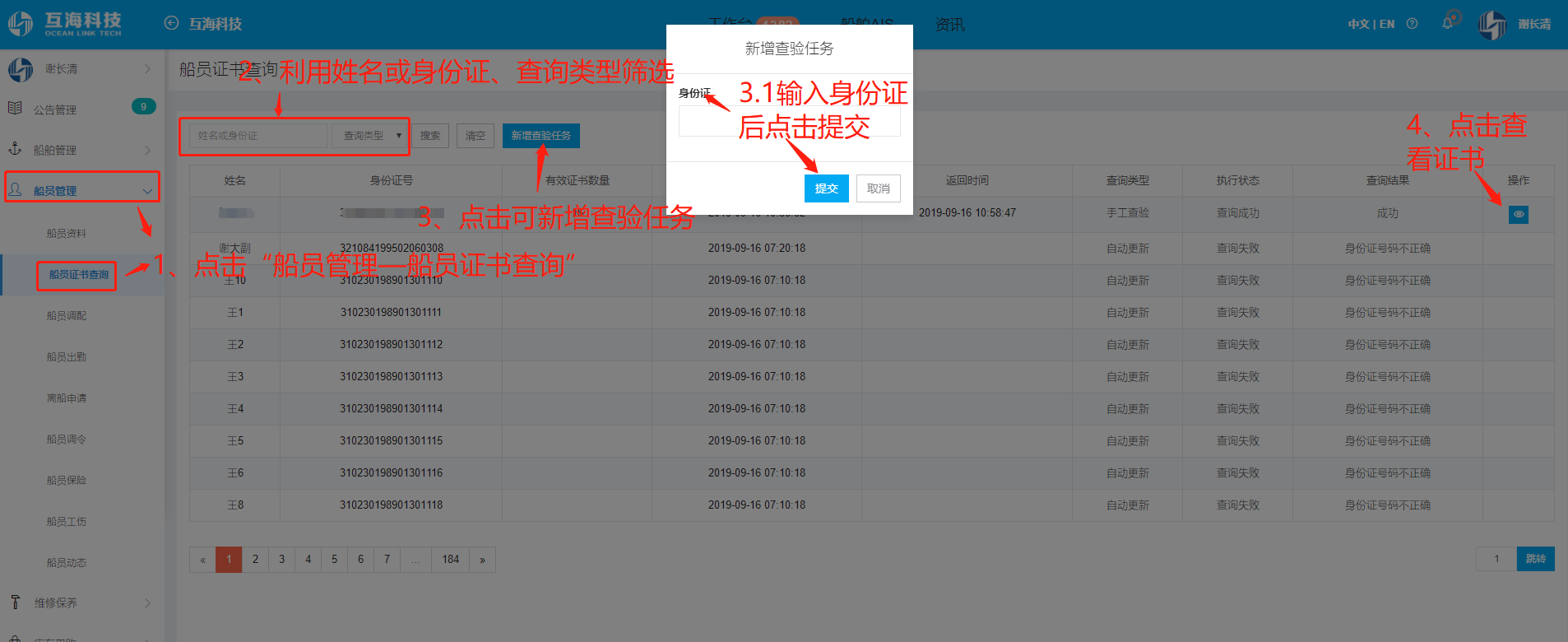Viewport: 1568px width, 642px height.
Task: Click the 查询结果 column header
Action: point(1388,180)
